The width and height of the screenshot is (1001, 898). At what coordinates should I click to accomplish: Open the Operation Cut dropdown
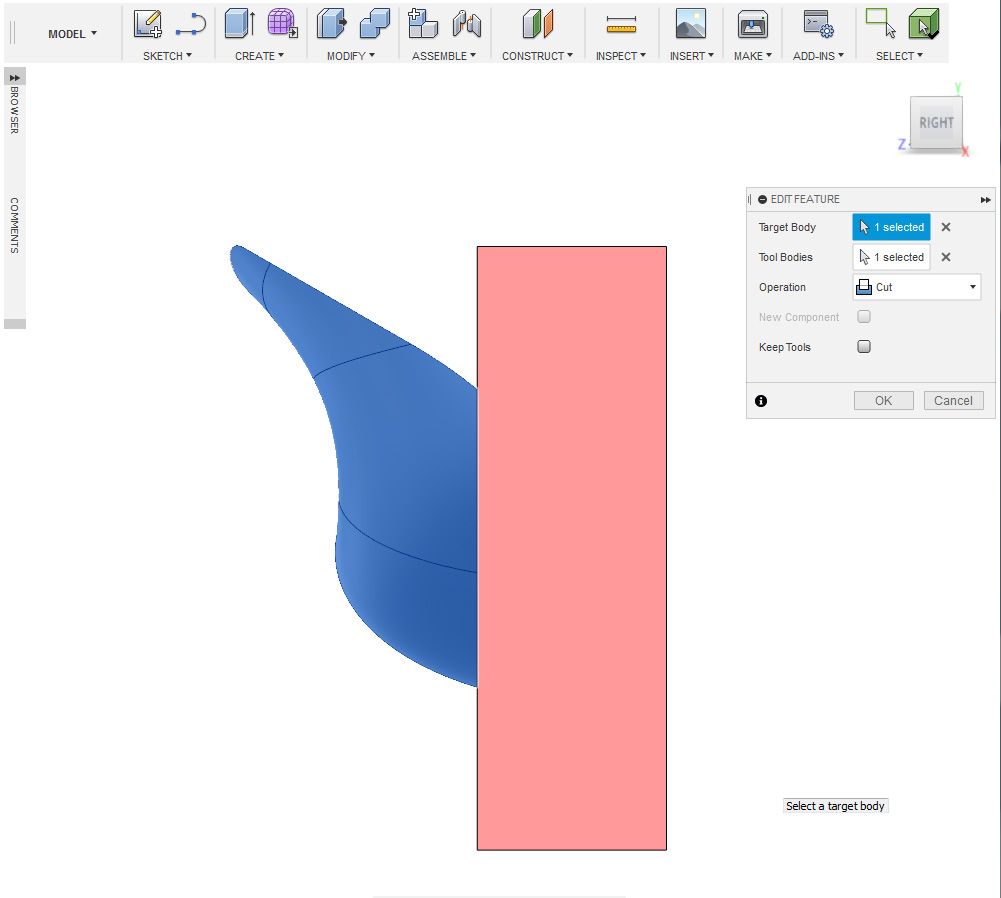tap(917, 287)
